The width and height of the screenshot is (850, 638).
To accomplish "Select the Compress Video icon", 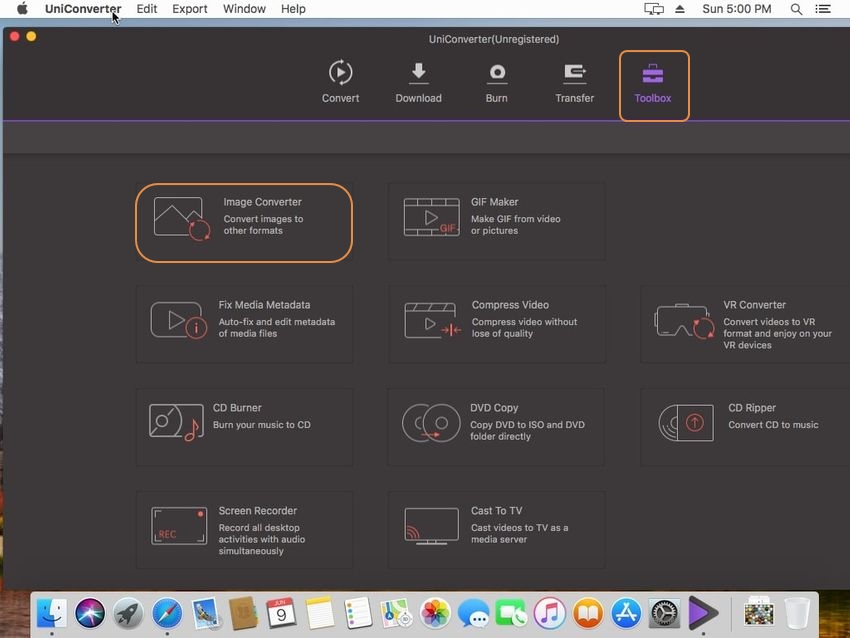I will click(431, 320).
